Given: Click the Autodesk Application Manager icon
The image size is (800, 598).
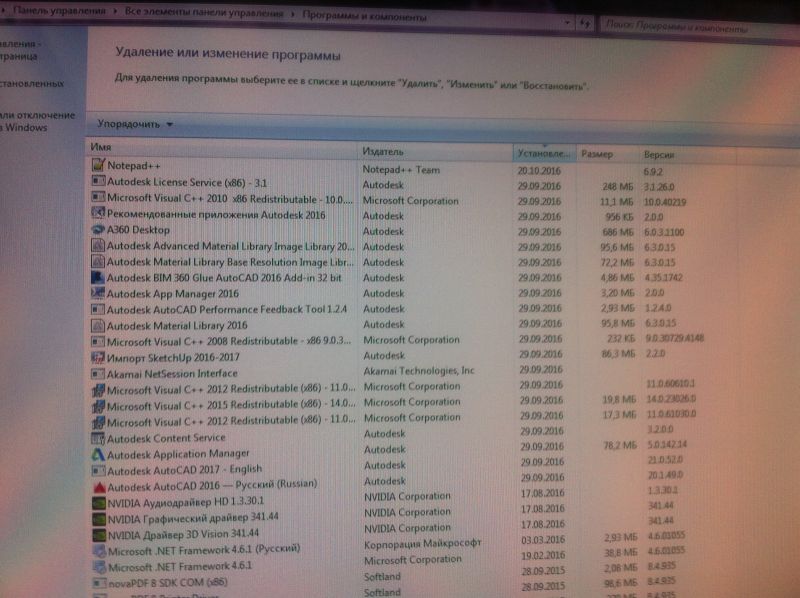Looking at the screenshot, I should coord(98,454).
